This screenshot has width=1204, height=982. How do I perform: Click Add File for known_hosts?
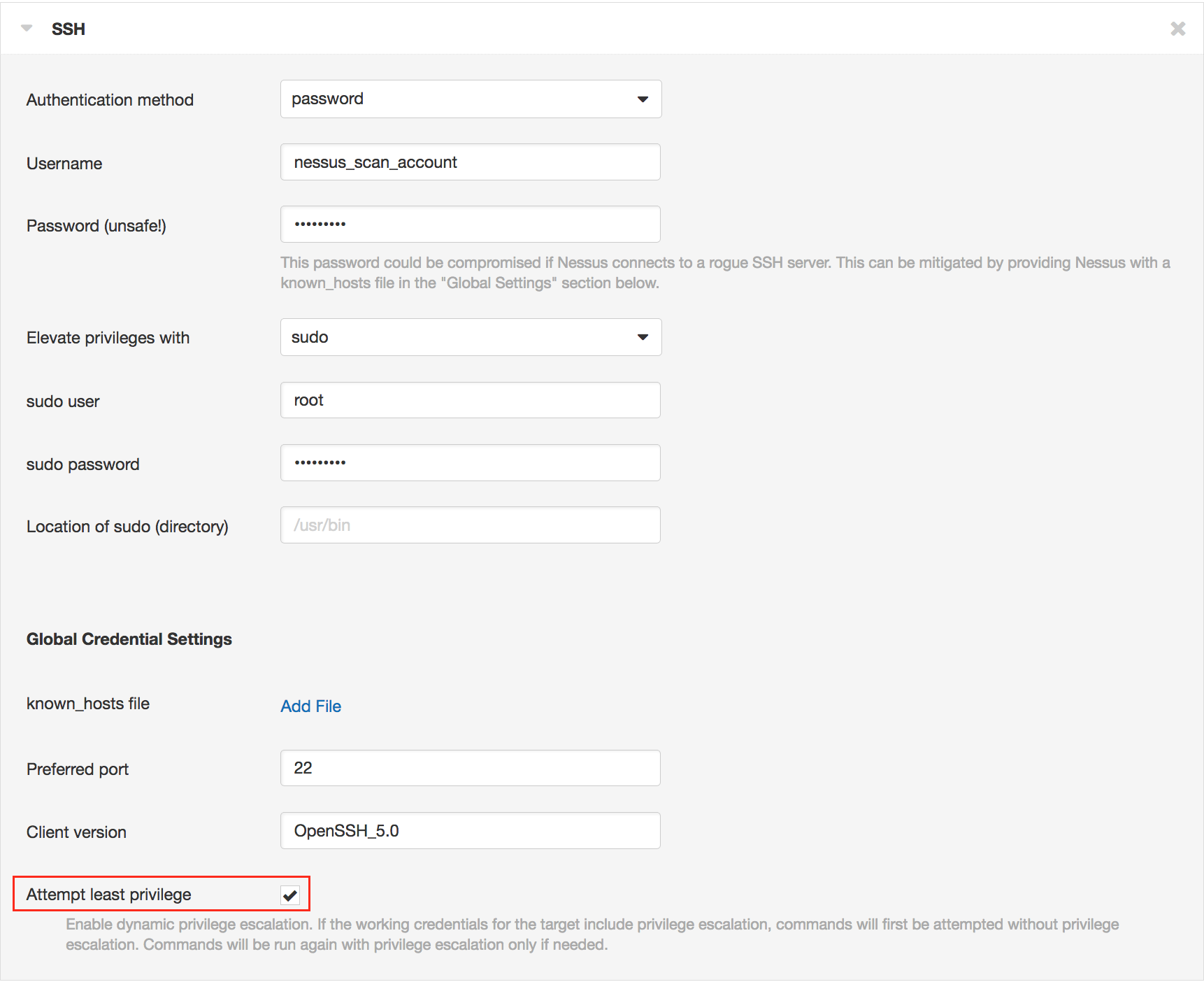click(x=310, y=706)
